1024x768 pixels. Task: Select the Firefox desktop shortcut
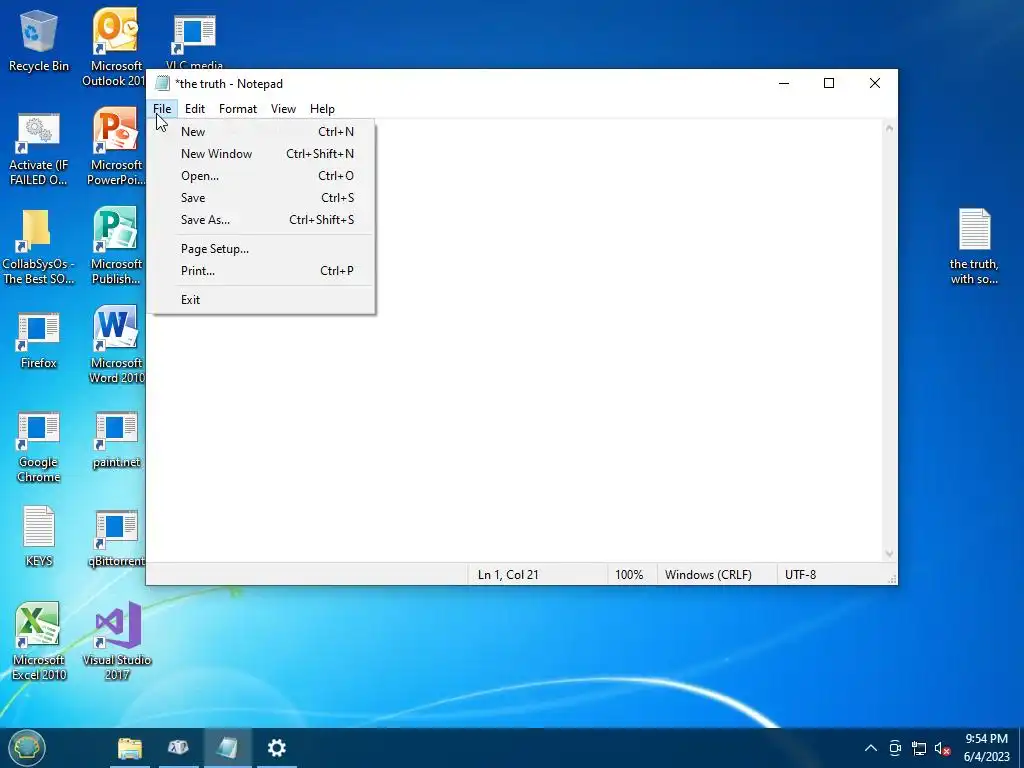coord(39,340)
